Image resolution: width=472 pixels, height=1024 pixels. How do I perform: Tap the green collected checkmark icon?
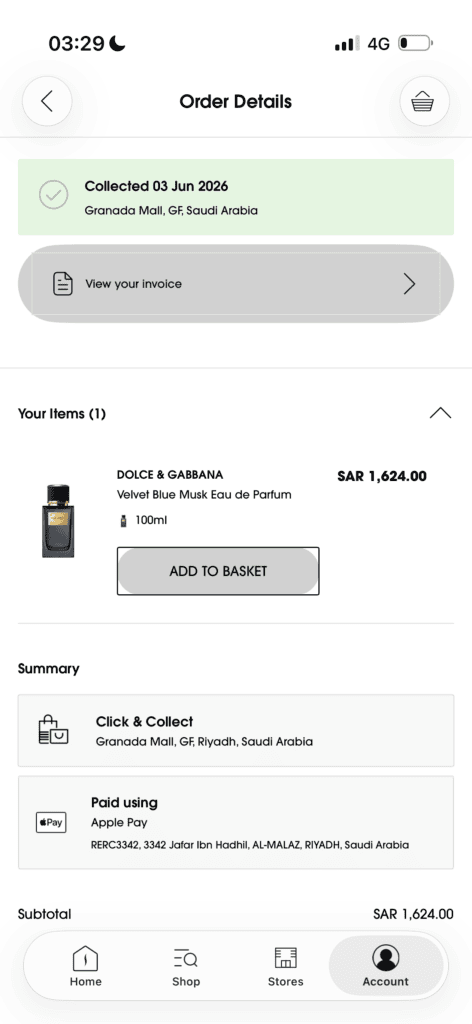54,195
